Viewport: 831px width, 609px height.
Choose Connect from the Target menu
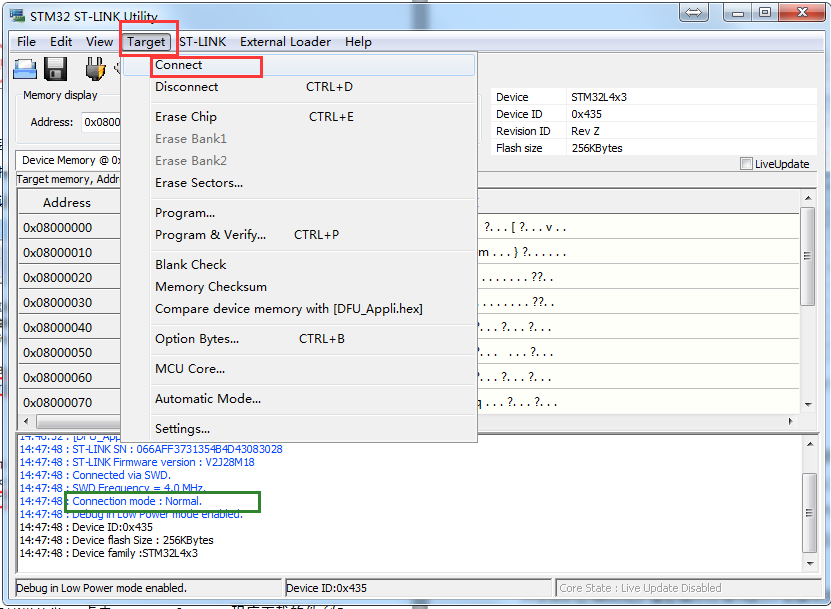click(299, 65)
